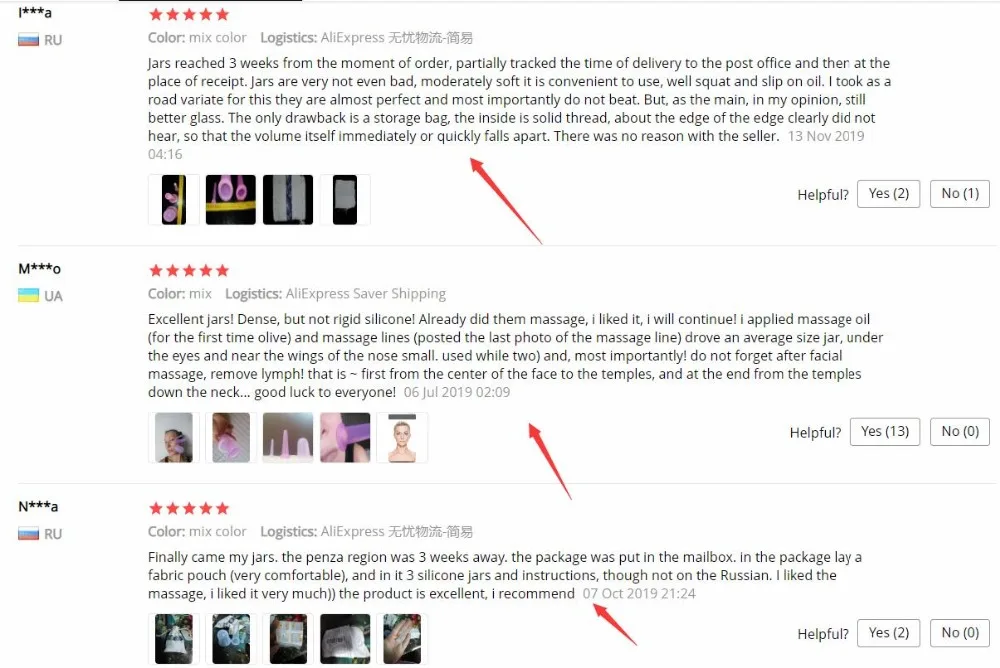Click the Ukrainian flag icon beside M***o

pyautogui.click(x=28, y=295)
